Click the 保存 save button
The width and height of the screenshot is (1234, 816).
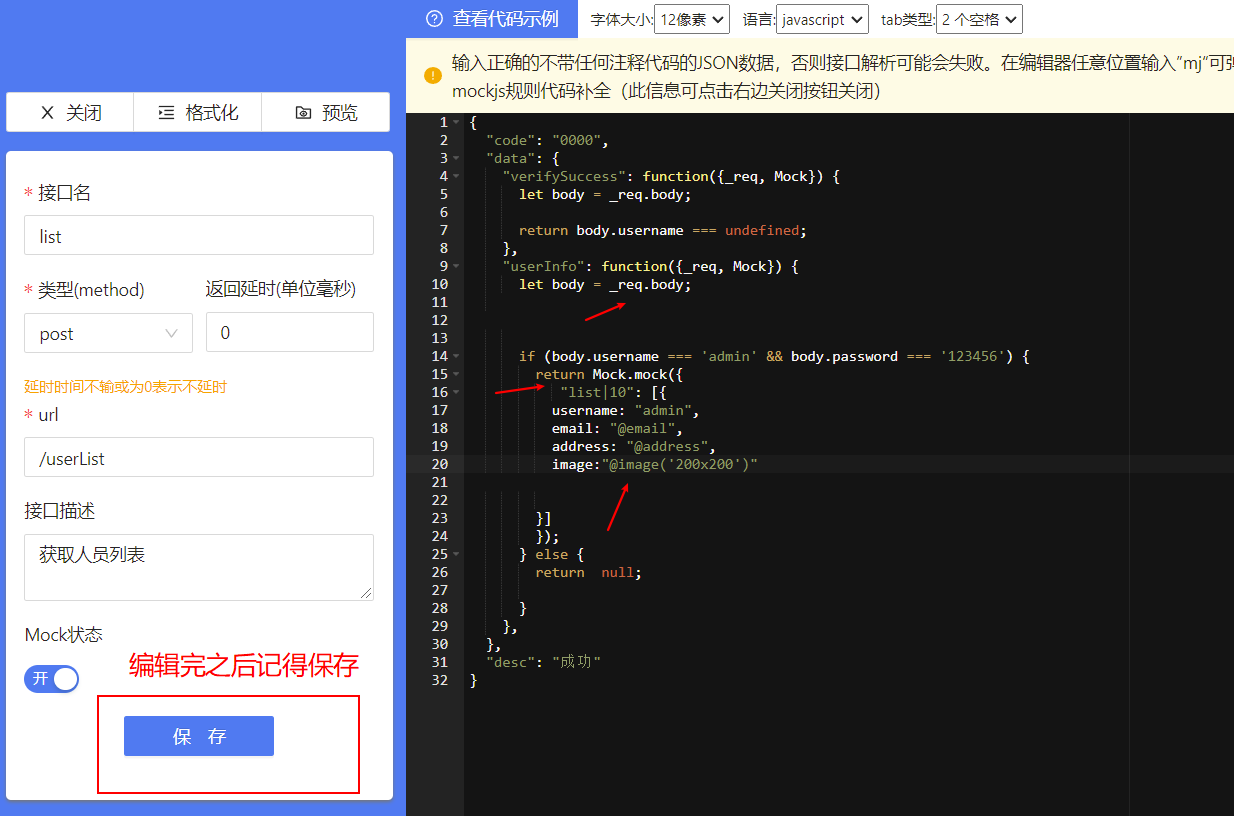tap(199, 736)
